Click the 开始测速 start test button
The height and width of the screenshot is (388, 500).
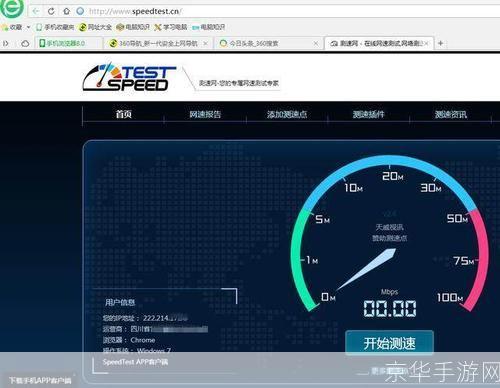point(389,343)
